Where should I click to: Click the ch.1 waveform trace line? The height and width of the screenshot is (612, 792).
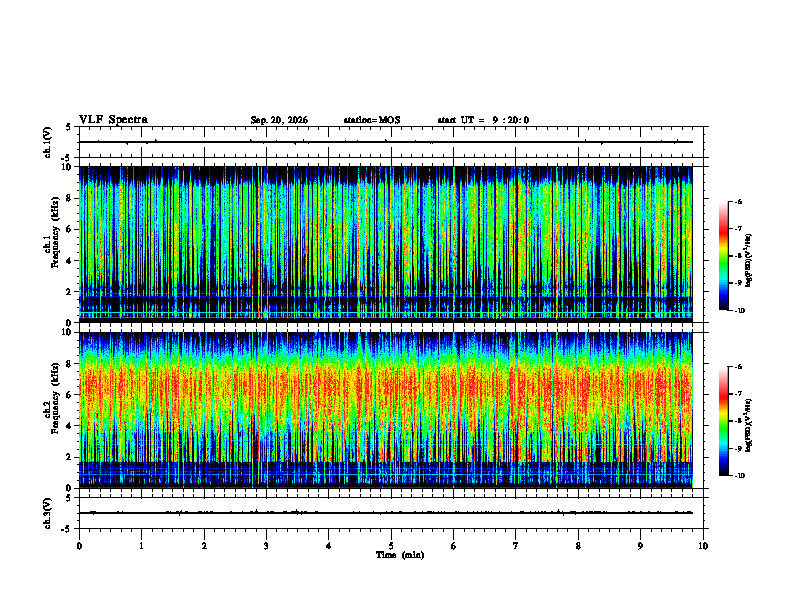pyautogui.click(x=386, y=142)
